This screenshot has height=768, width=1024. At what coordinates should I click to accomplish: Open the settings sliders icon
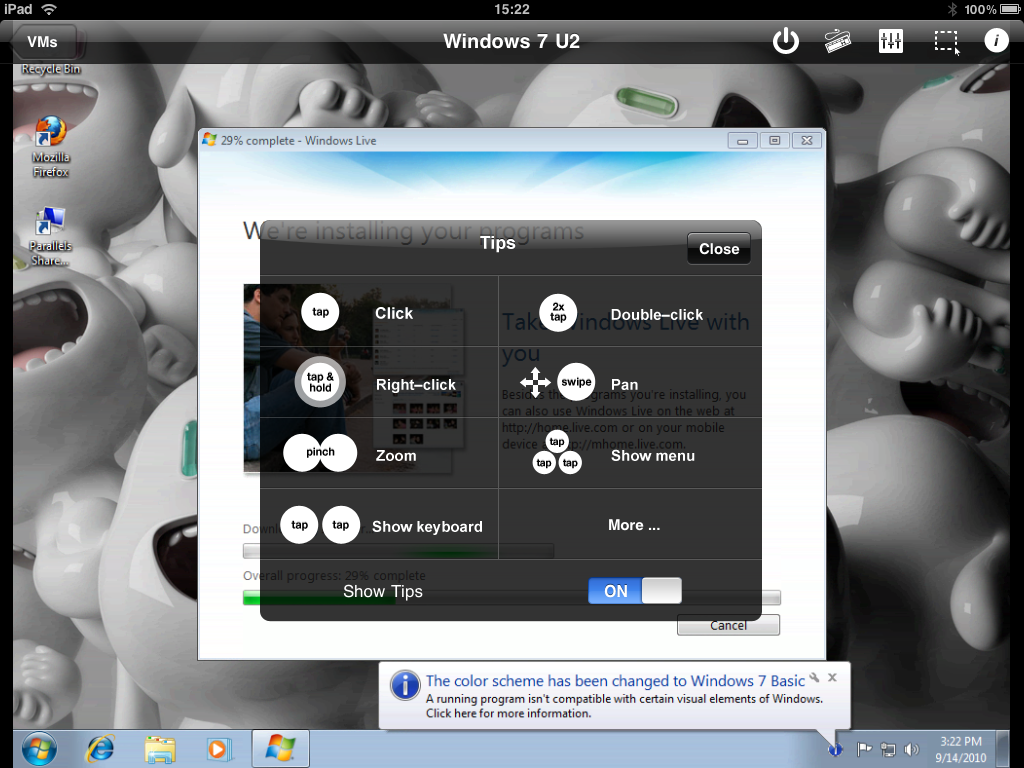[891, 41]
